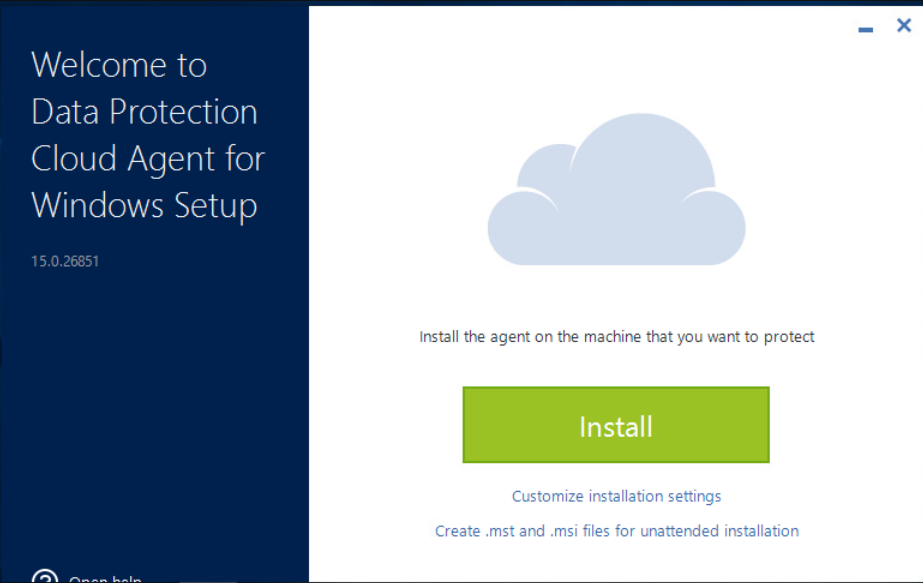Click 'Create' at the start of the bottom link

point(458,531)
